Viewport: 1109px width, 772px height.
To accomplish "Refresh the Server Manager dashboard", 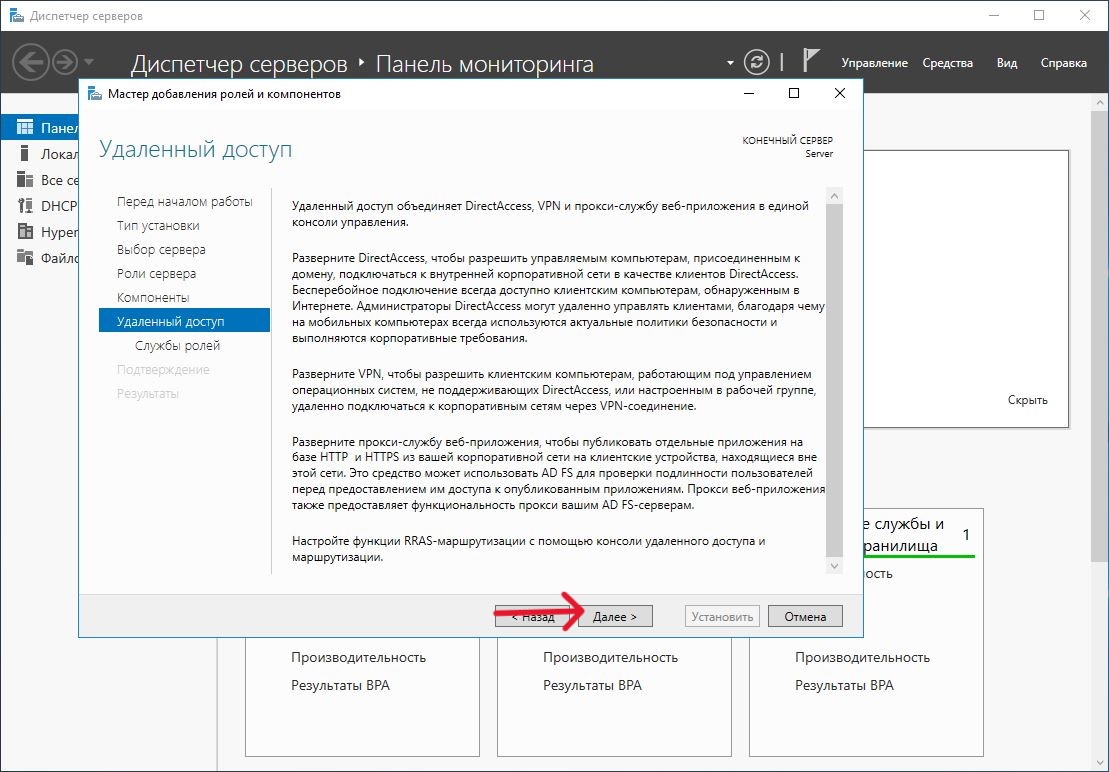I will (x=759, y=62).
